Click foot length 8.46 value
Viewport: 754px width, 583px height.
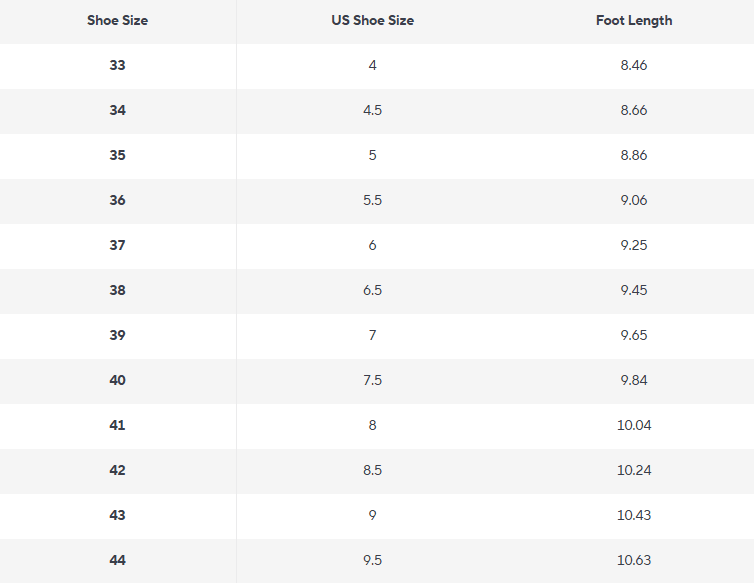634,65
